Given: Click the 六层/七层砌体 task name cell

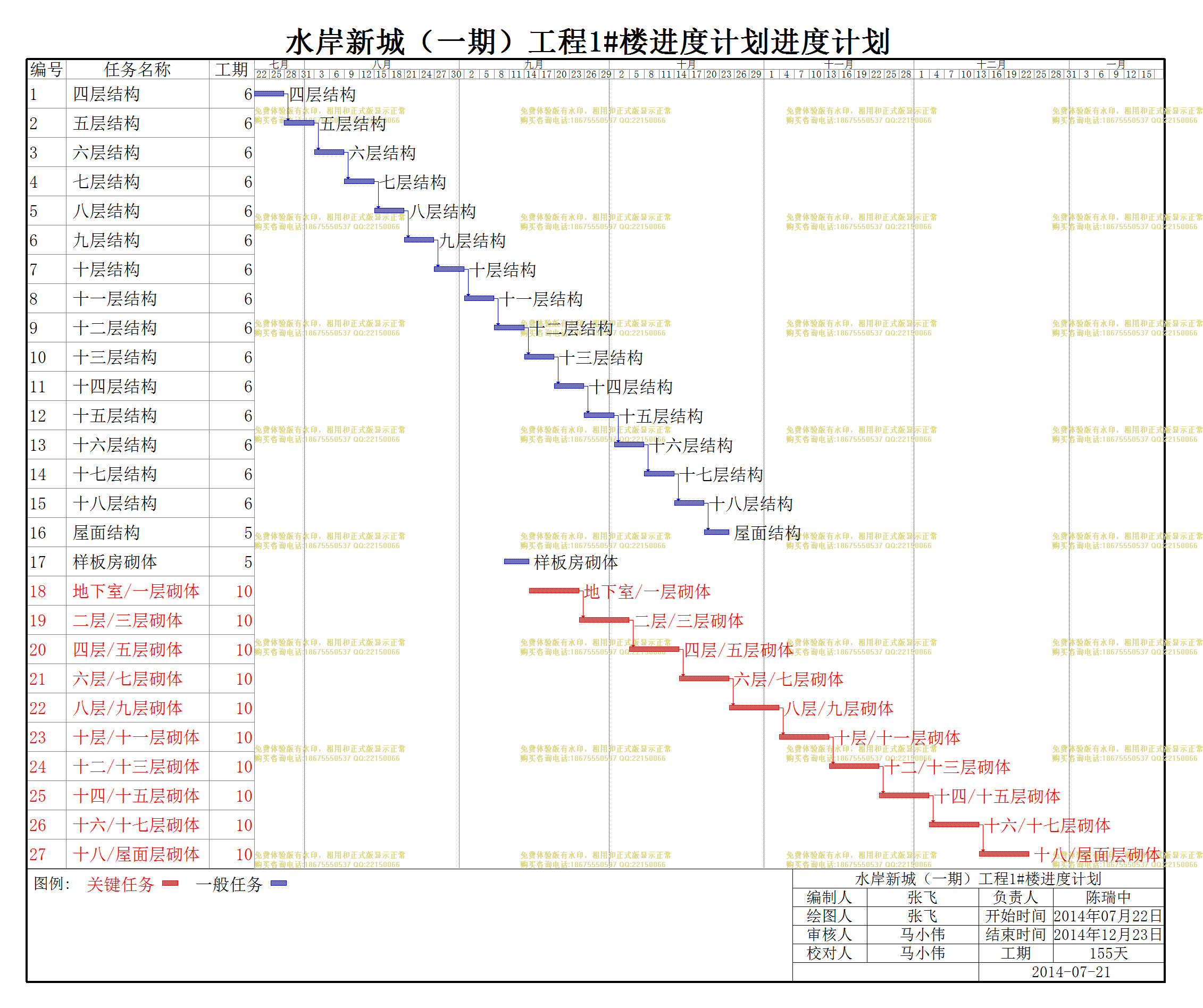Looking at the screenshot, I should pos(138,678).
